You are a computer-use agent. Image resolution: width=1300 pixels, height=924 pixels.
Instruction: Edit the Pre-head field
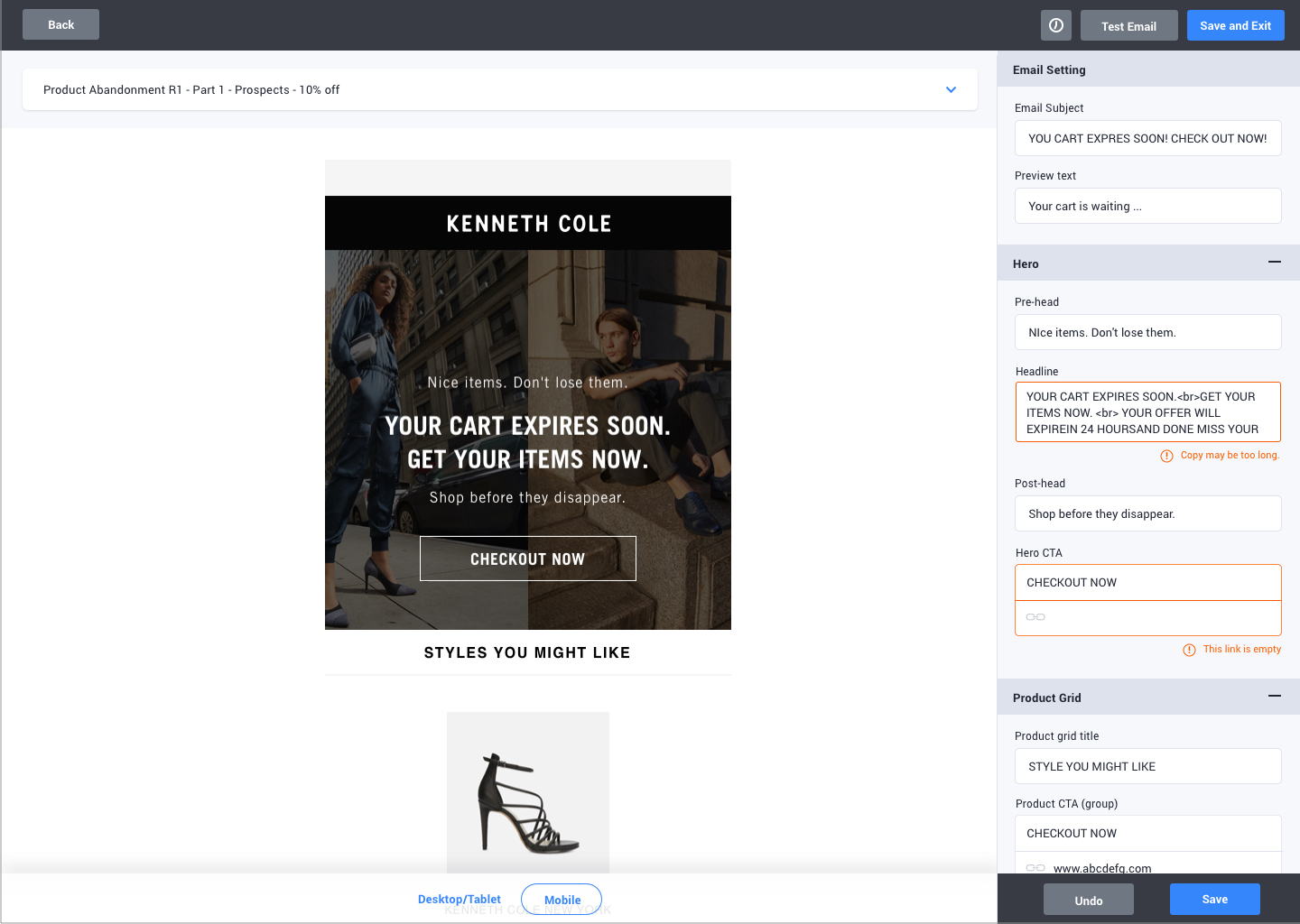pos(1148,332)
